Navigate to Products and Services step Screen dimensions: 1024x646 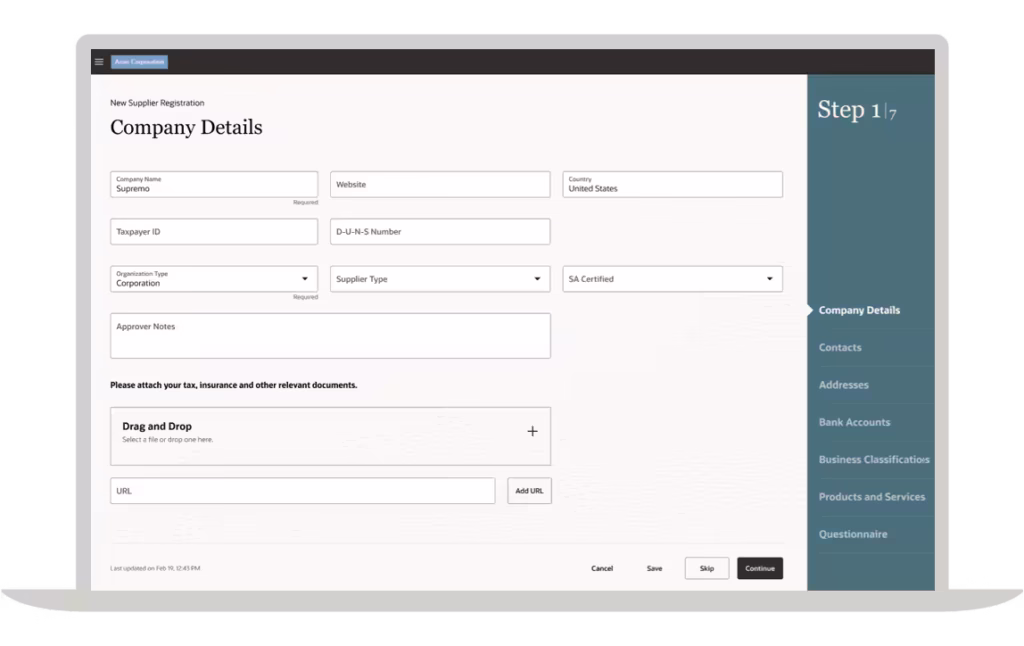click(x=871, y=497)
